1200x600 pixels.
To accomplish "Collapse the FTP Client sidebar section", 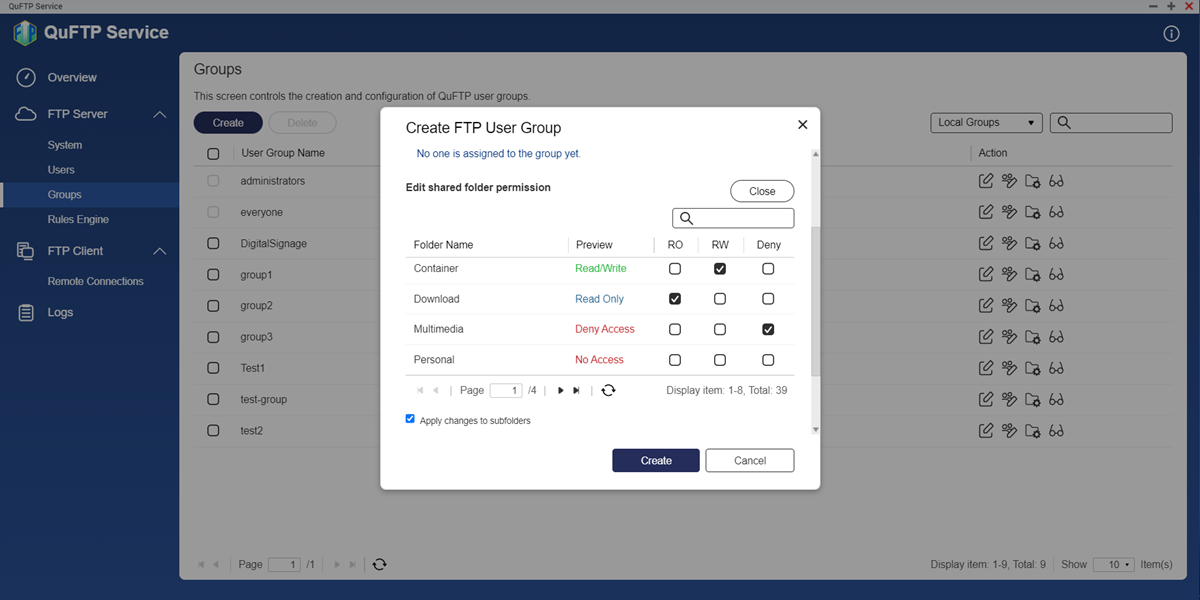I will tap(159, 251).
